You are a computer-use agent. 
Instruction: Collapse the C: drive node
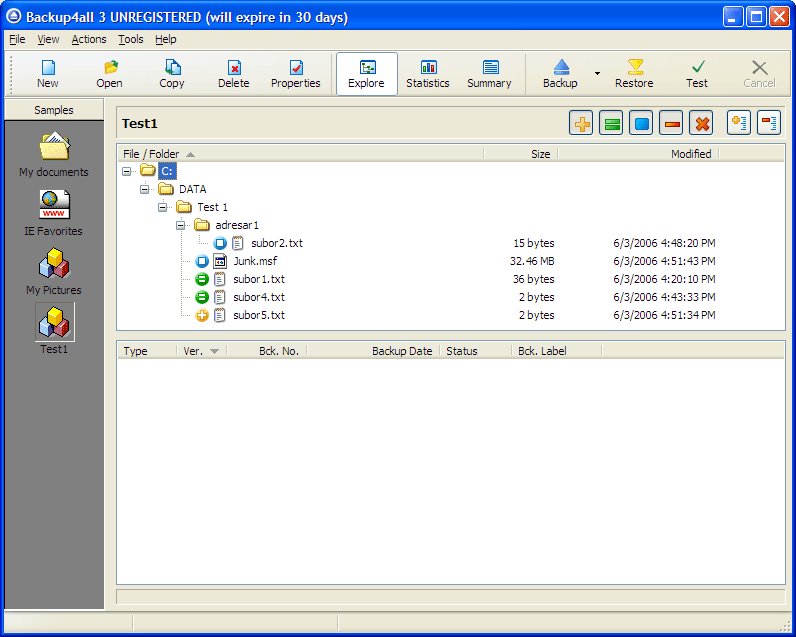pyautogui.click(x=126, y=172)
